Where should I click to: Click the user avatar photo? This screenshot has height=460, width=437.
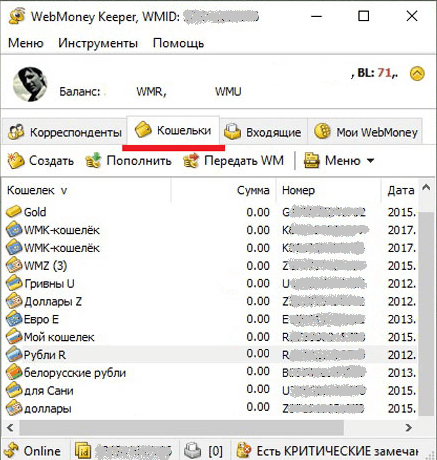(30, 84)
